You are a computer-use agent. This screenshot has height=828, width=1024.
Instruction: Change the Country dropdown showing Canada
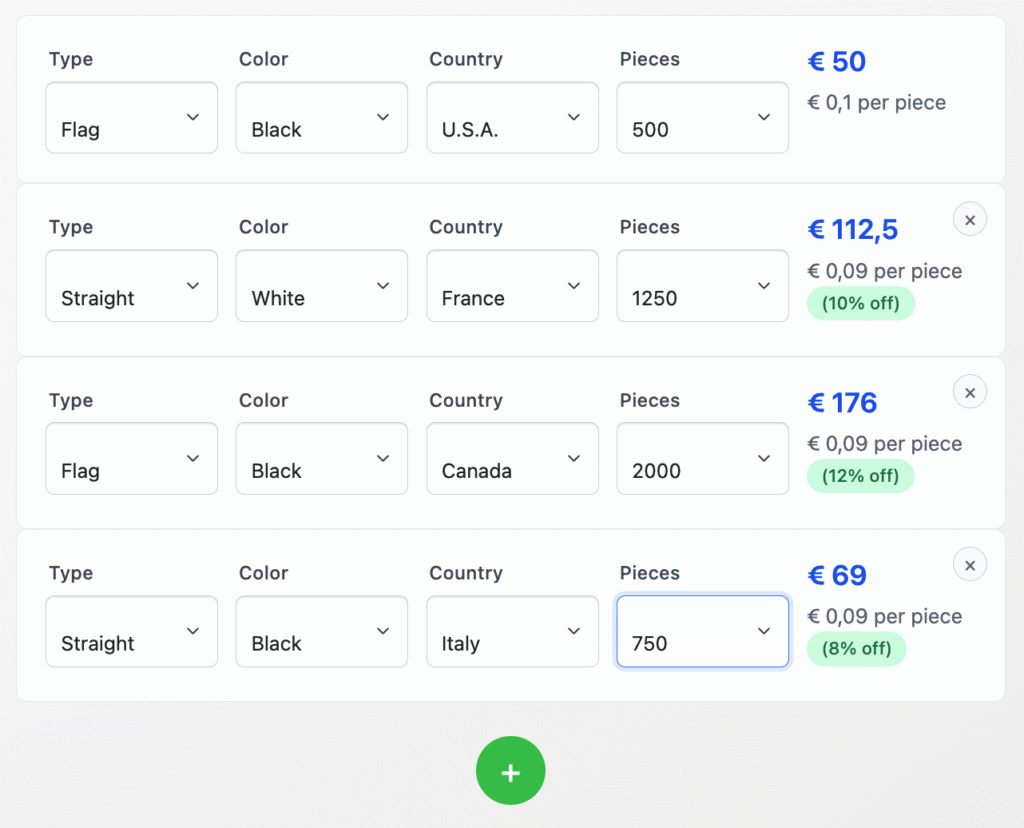(512, 459)
